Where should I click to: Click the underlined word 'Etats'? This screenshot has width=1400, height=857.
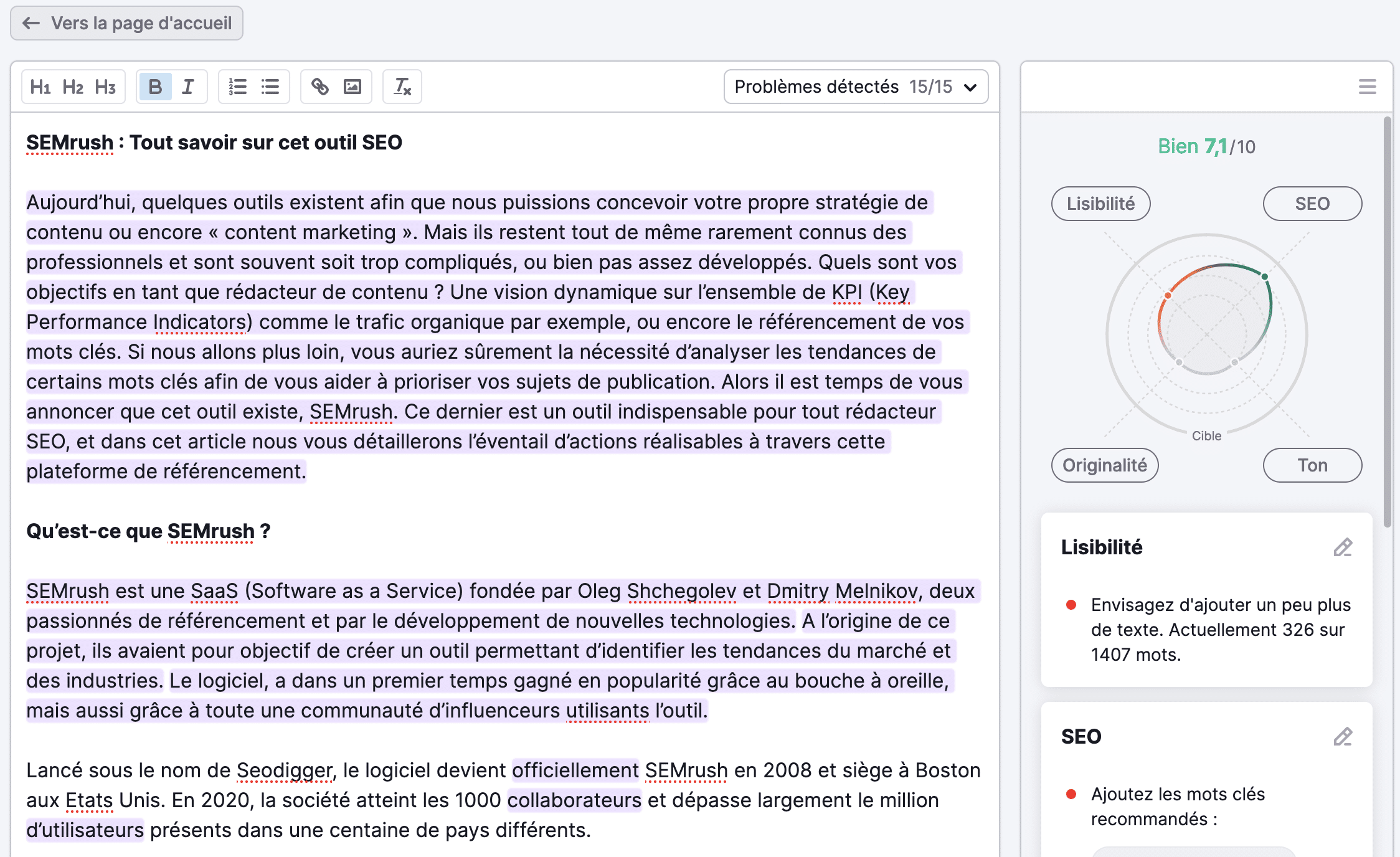click(x=89, y=800)
